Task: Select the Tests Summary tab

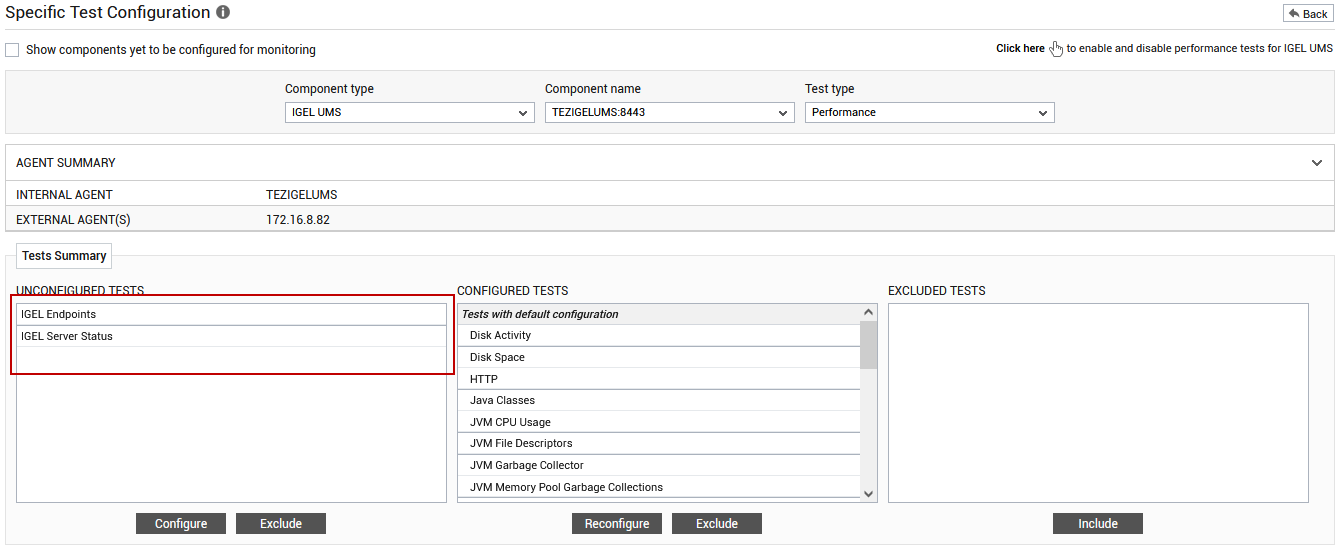Action: tap(64, 256)
